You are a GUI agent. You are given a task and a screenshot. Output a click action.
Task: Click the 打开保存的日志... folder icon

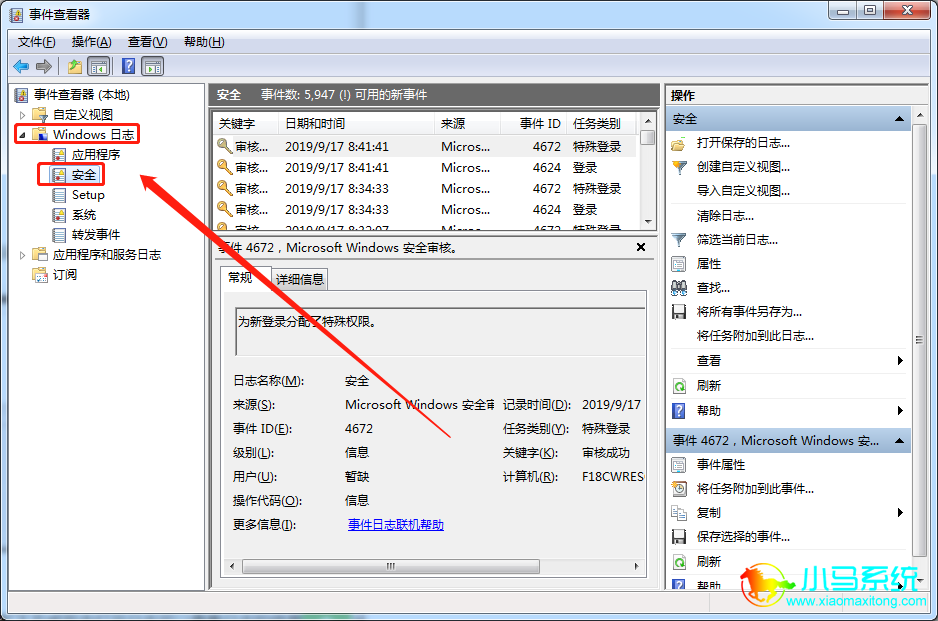[x=678, y=144]
